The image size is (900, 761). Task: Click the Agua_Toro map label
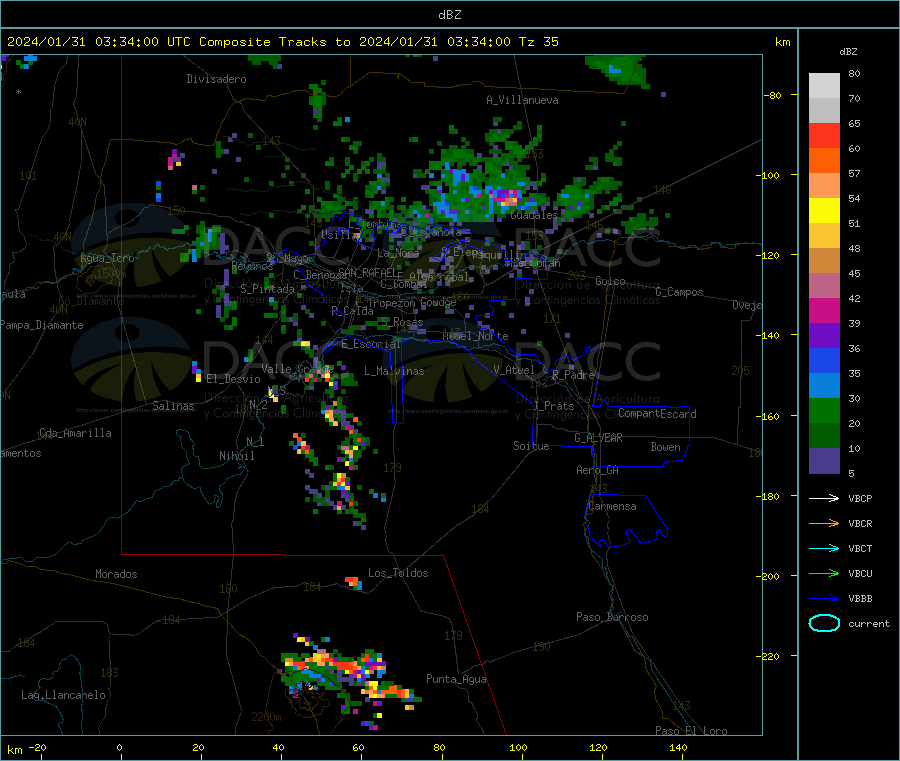107,258
